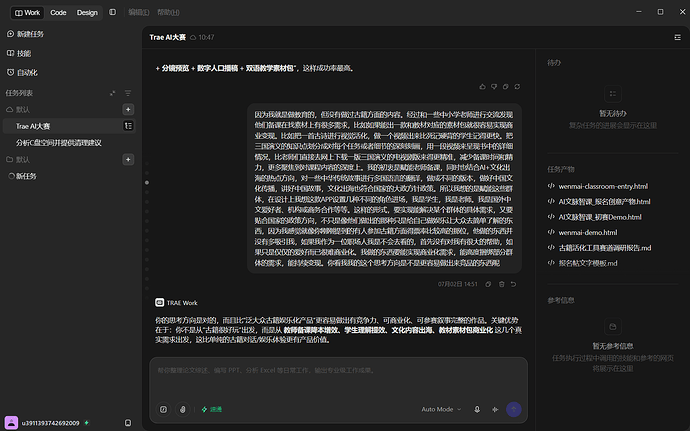Screen dimensions: 690x431
Task: Click the 07月02日 14:51 timestamp
Action: point(457,284)
